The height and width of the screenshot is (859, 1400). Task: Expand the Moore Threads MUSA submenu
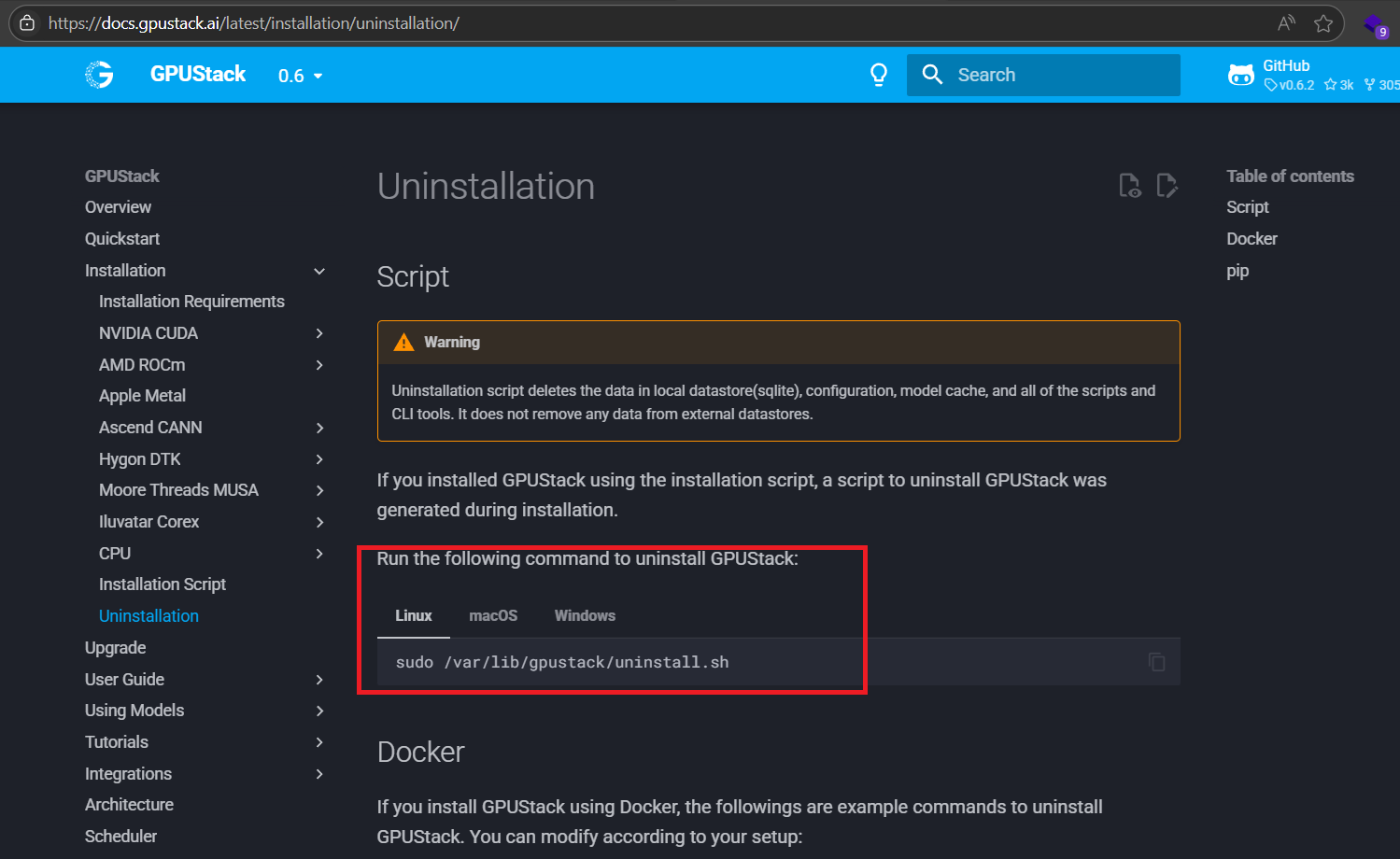point(319,490)
